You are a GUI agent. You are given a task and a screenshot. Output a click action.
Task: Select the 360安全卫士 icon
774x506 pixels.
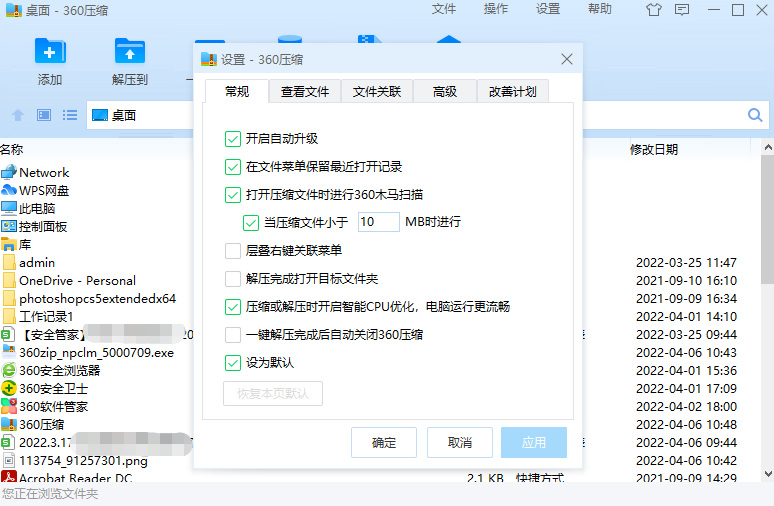tap(9, 389)
